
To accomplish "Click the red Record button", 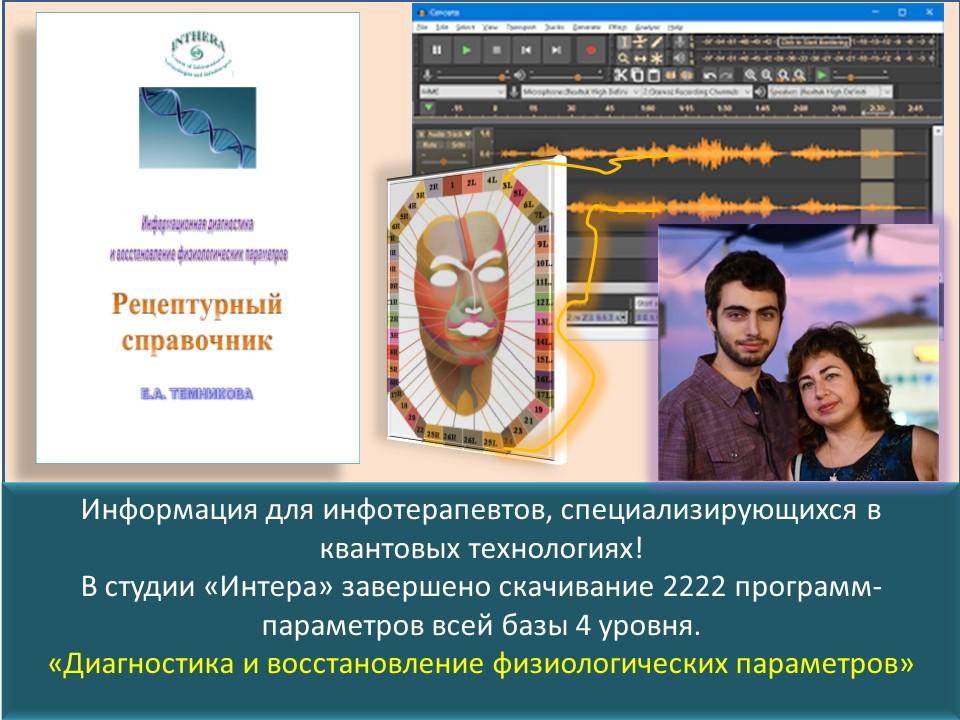I will coord(590,48).
